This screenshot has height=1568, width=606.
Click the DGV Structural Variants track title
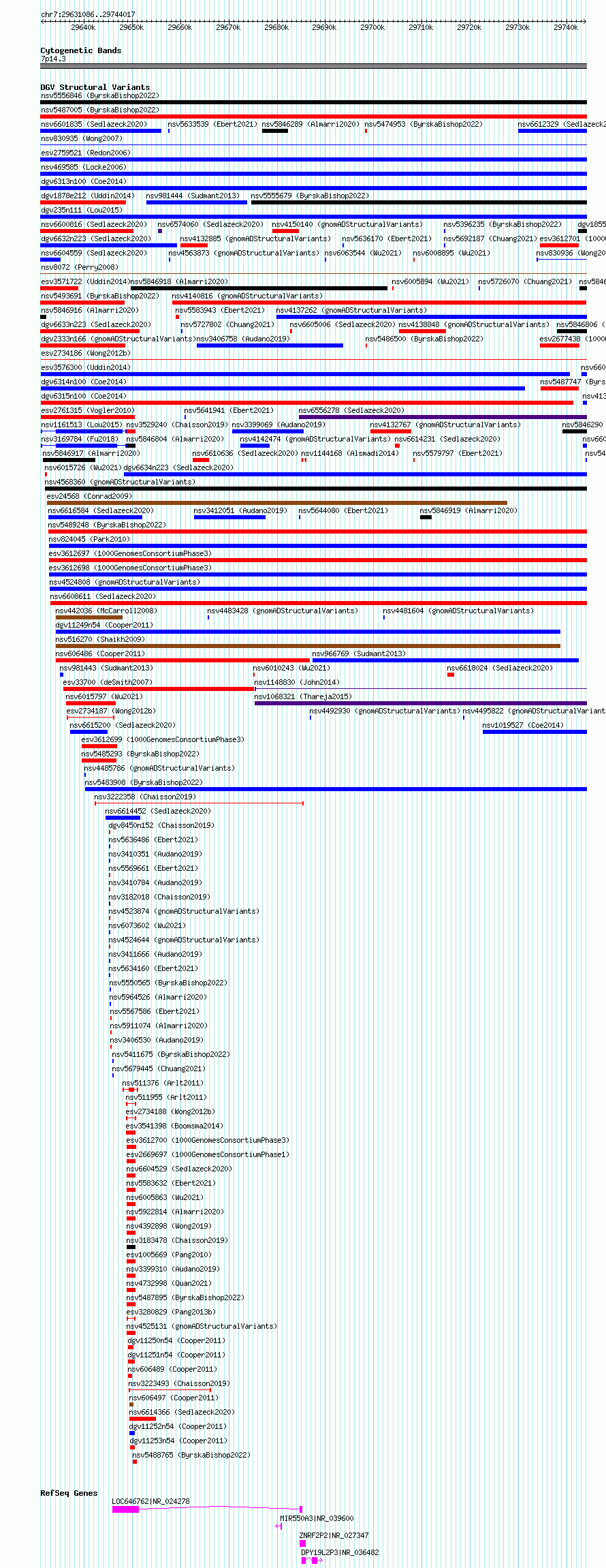point(95,87)
